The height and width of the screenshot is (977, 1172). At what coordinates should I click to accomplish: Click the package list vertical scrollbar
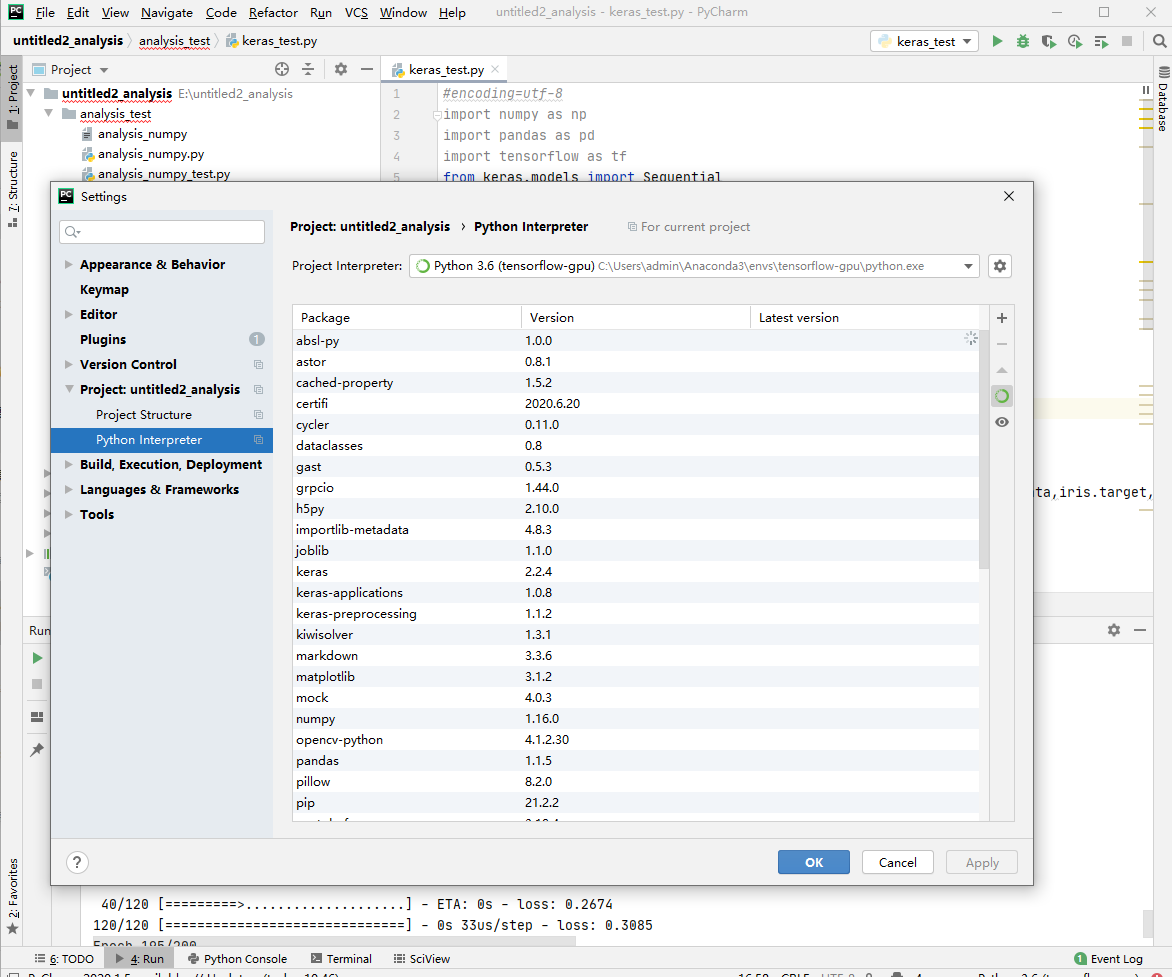pos(984,449)
